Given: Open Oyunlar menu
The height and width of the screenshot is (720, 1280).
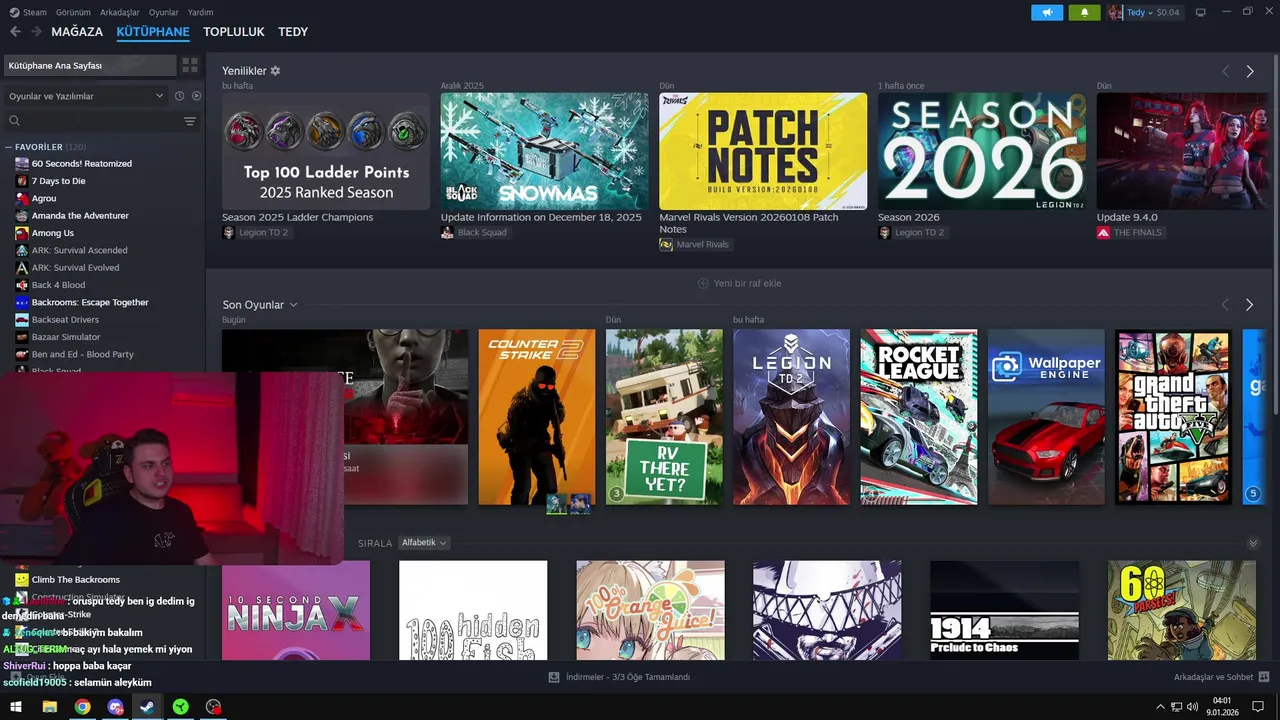Looking at the screenshot, I should tap(164, 12).
